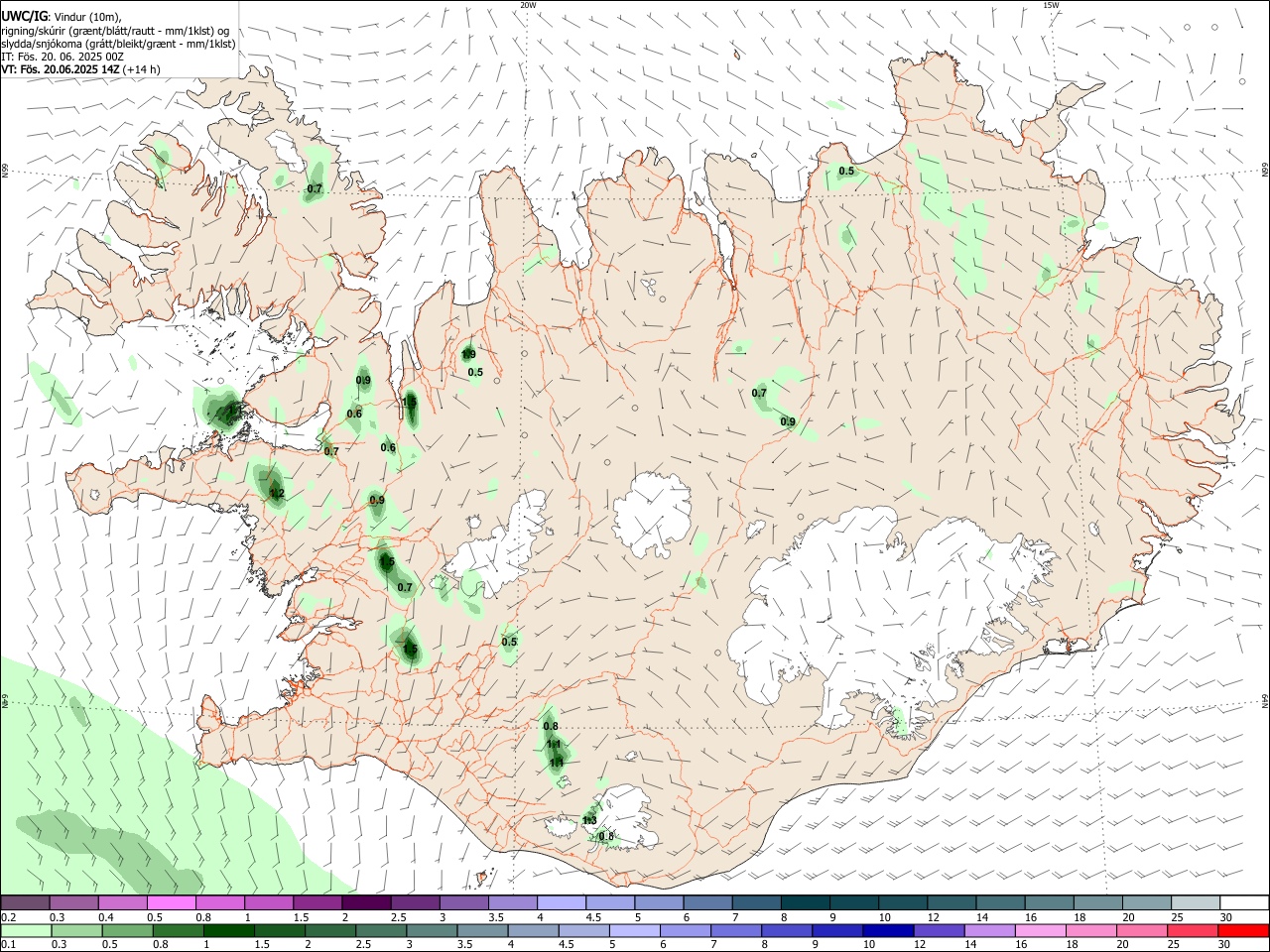Click the '0.2' label in upper legend row
Screen dimensions: 1270x952
coord(8,917)
